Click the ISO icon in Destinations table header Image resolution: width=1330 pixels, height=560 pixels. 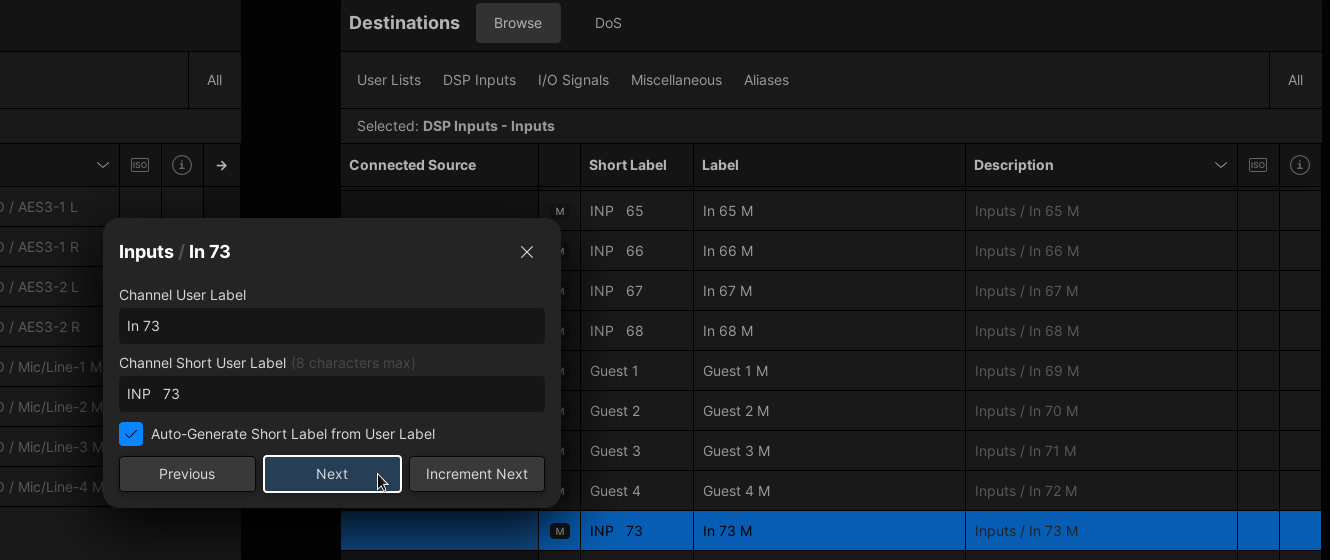click(1258, 165)
